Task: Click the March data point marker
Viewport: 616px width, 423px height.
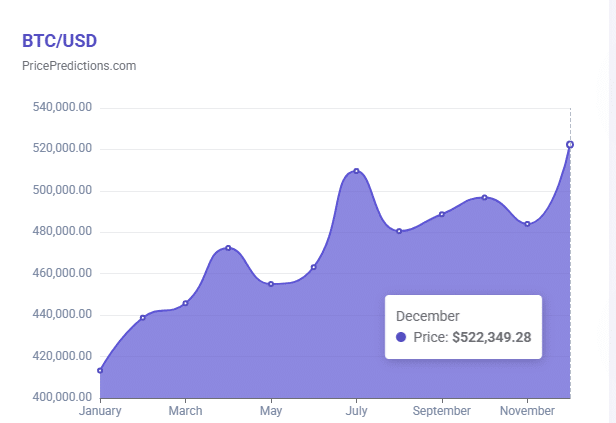Action: tap(185, 303)
